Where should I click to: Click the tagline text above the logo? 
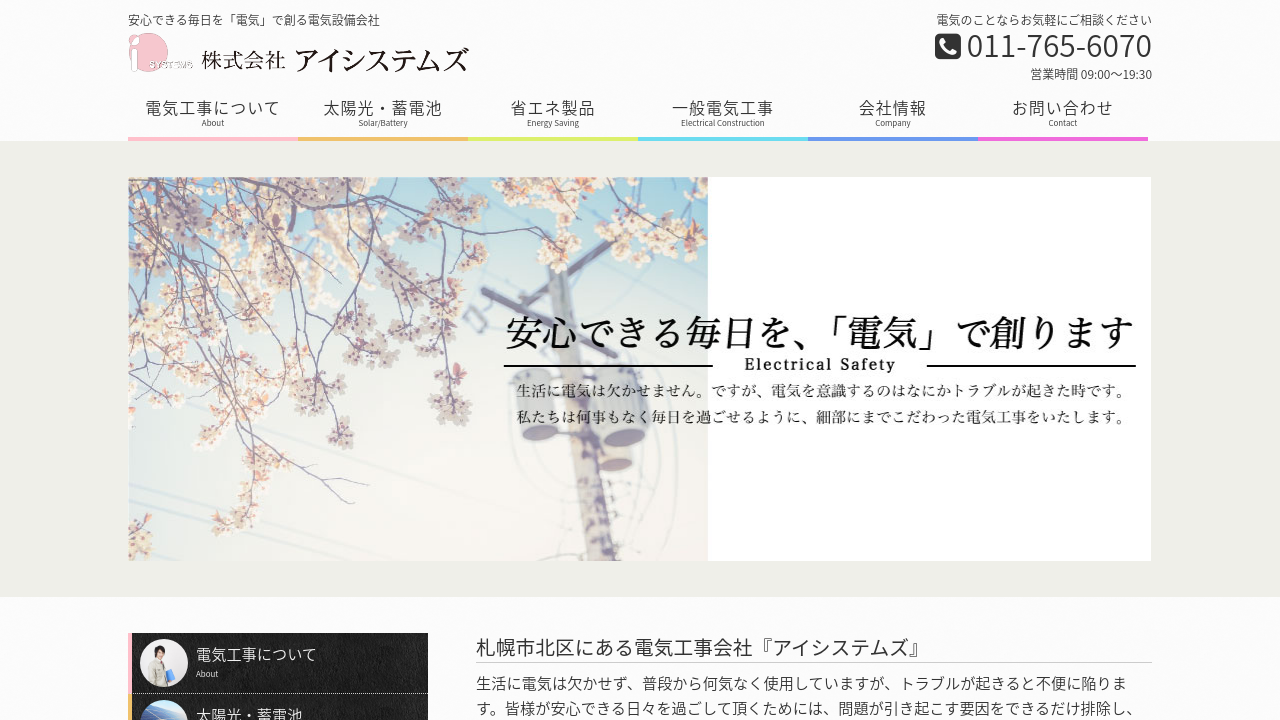[254, 20]
